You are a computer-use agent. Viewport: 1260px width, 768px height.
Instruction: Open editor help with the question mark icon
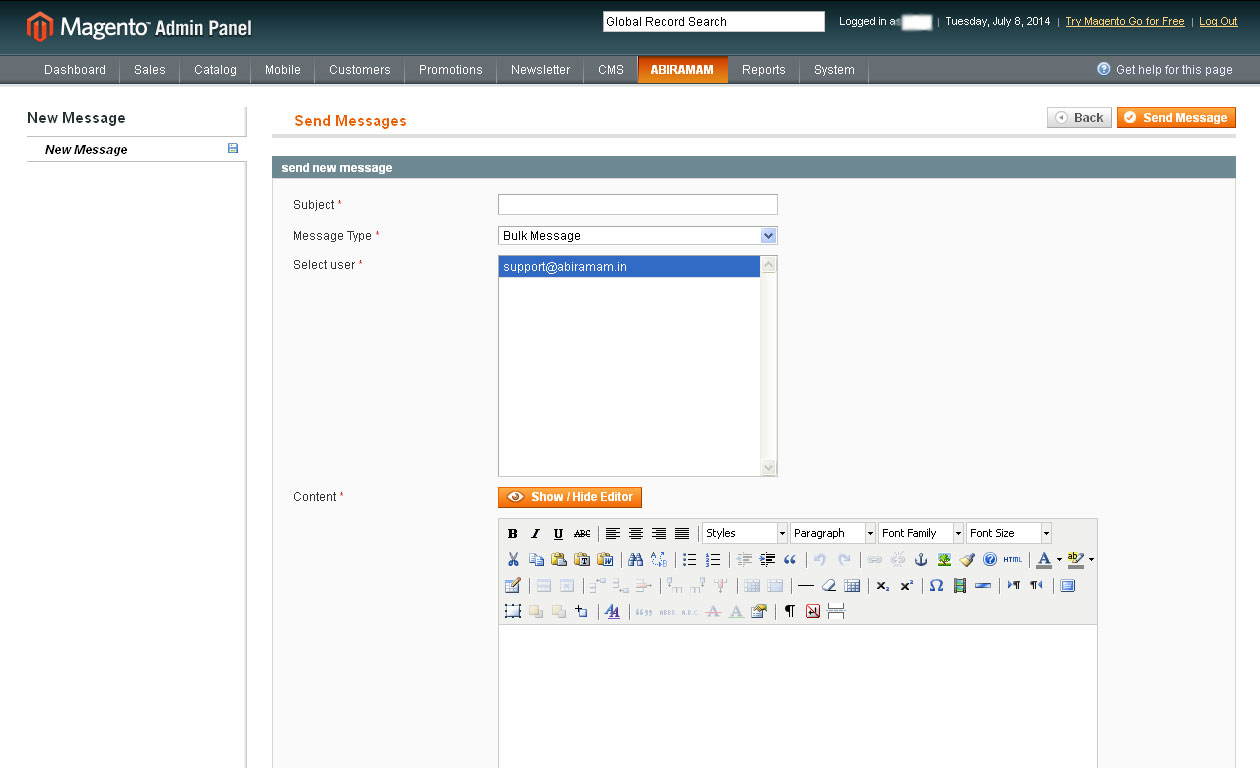coord(990,560)
